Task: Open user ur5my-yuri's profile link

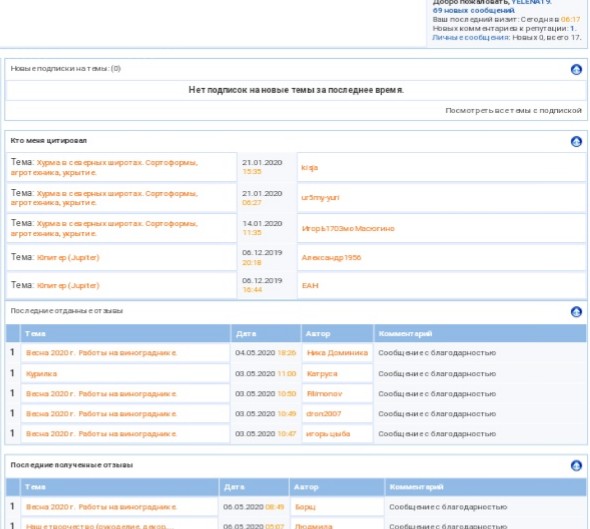Action: [320, 198]
